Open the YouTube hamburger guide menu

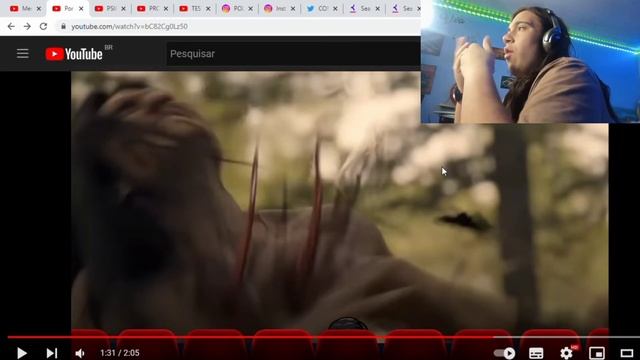coord(22,53)
